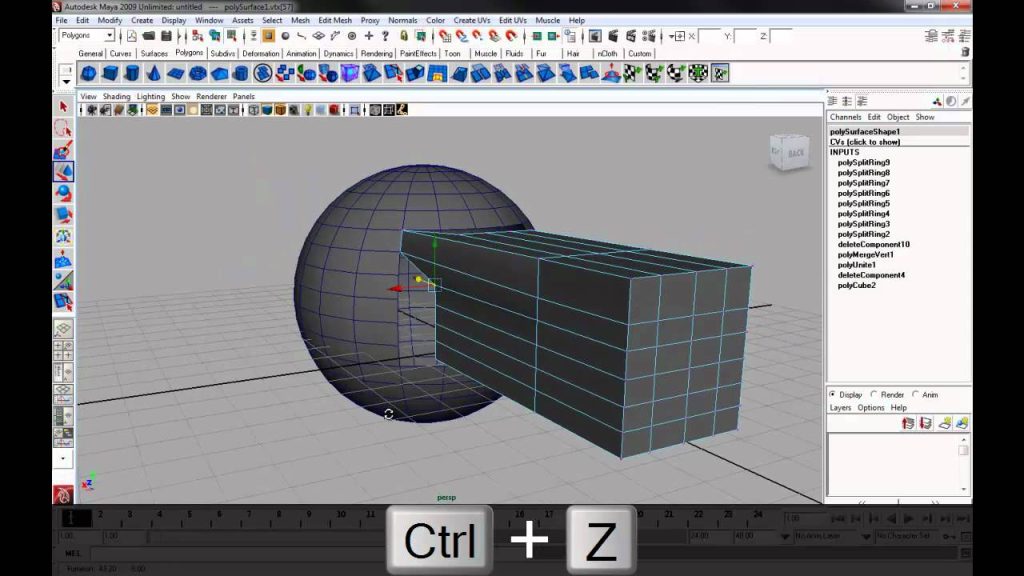The width and height of the screenshot is (1024, 576).
Task: Create a polygon plane from the shelf
Action: coord(176,73)
